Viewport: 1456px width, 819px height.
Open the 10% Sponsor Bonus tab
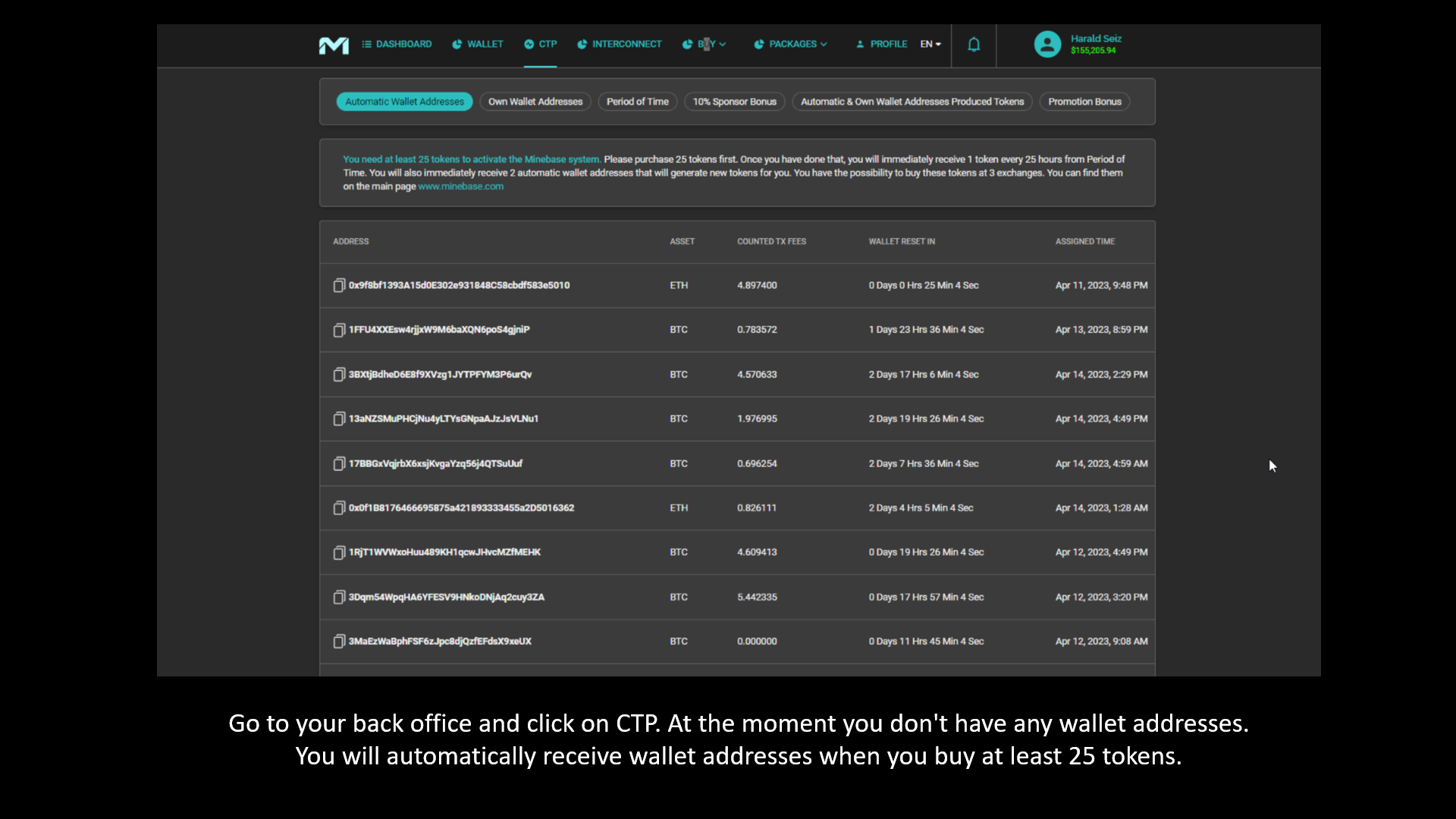[735, 102]
